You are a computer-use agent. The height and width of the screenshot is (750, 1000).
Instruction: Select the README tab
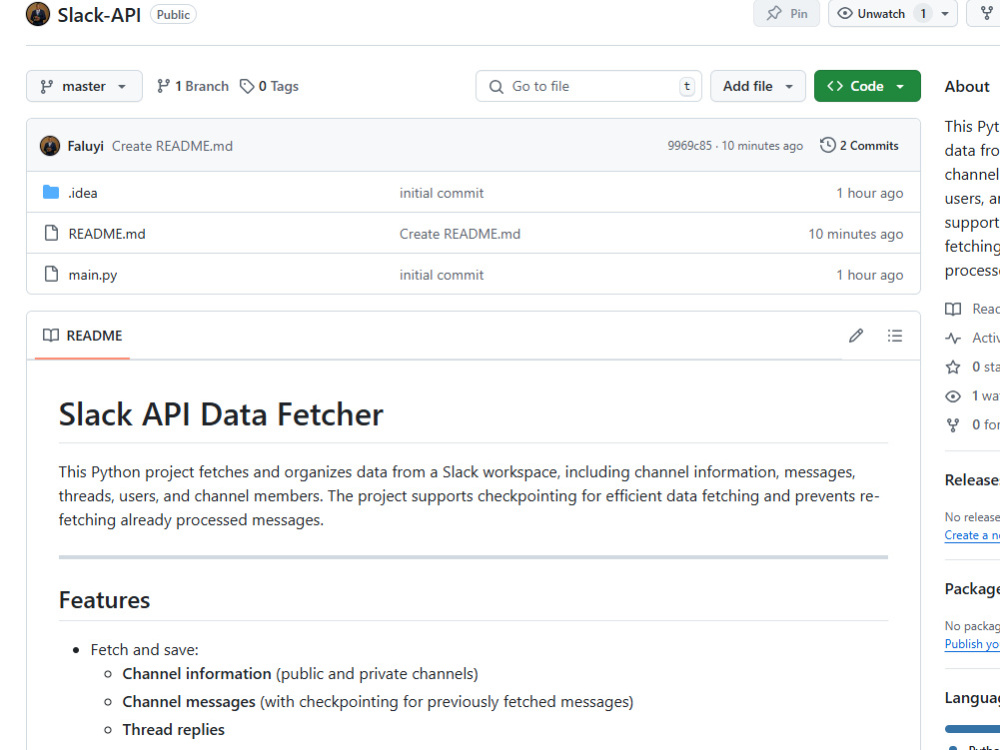[82, 335]
